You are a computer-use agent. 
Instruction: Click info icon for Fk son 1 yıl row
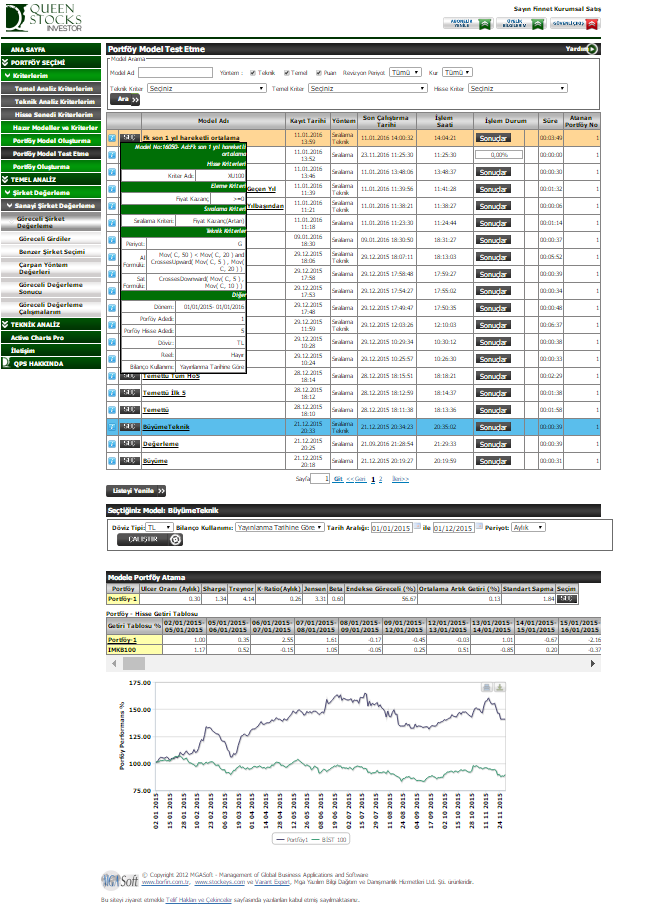click(112, 138)
